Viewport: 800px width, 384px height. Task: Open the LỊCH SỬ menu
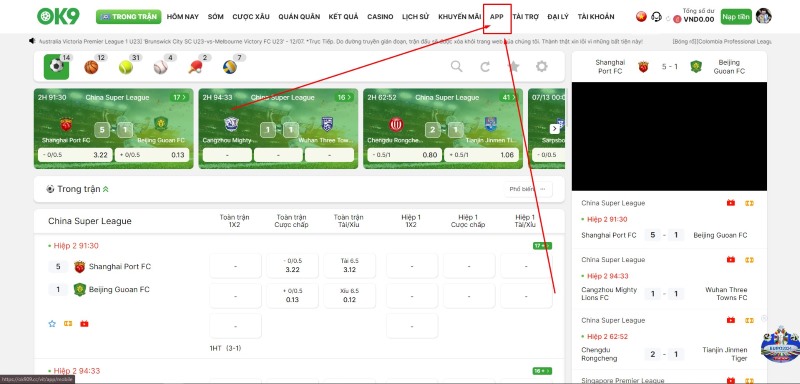point(415,17)
